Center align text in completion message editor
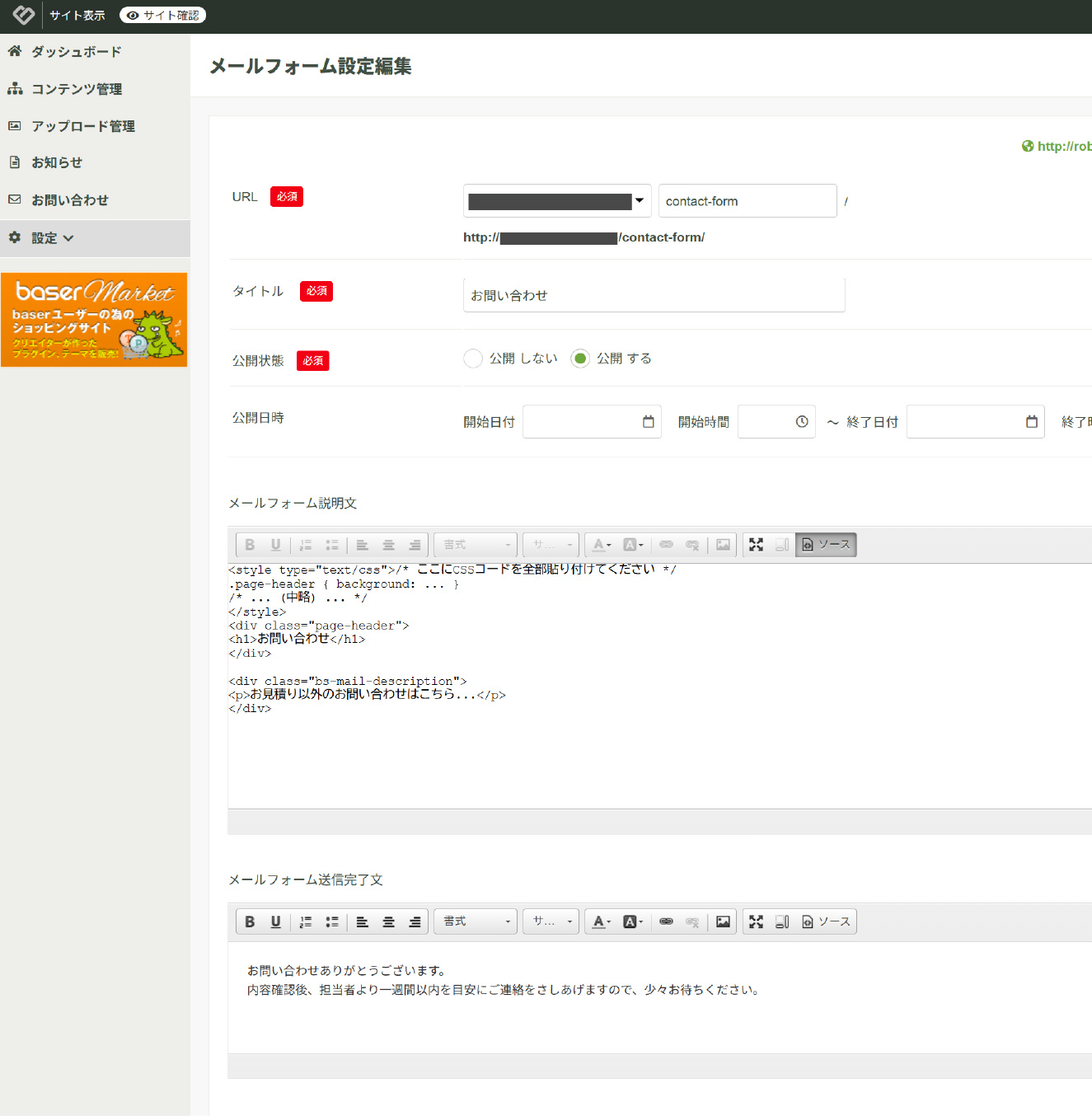 (388, 921)
